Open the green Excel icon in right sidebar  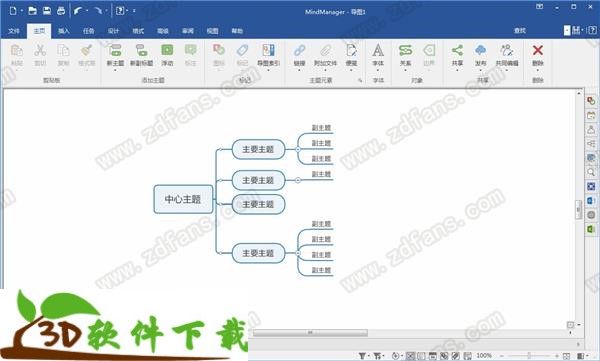tap(591, 229)
